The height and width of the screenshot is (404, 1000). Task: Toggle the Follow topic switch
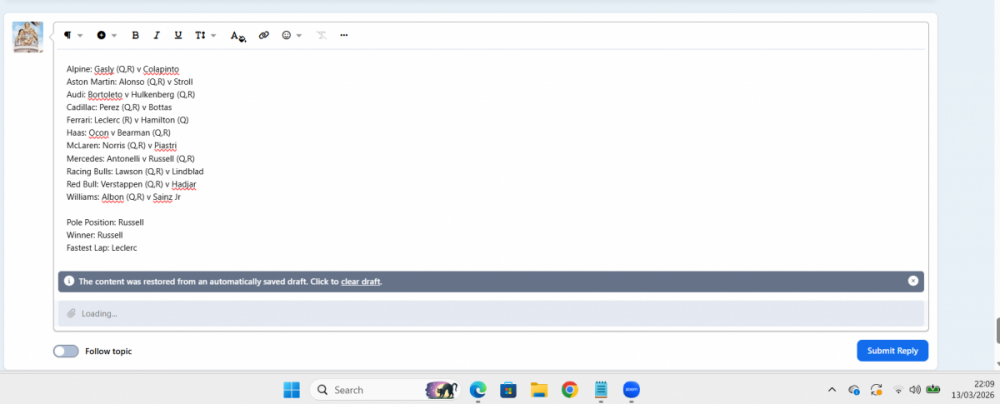coord(66,351)
